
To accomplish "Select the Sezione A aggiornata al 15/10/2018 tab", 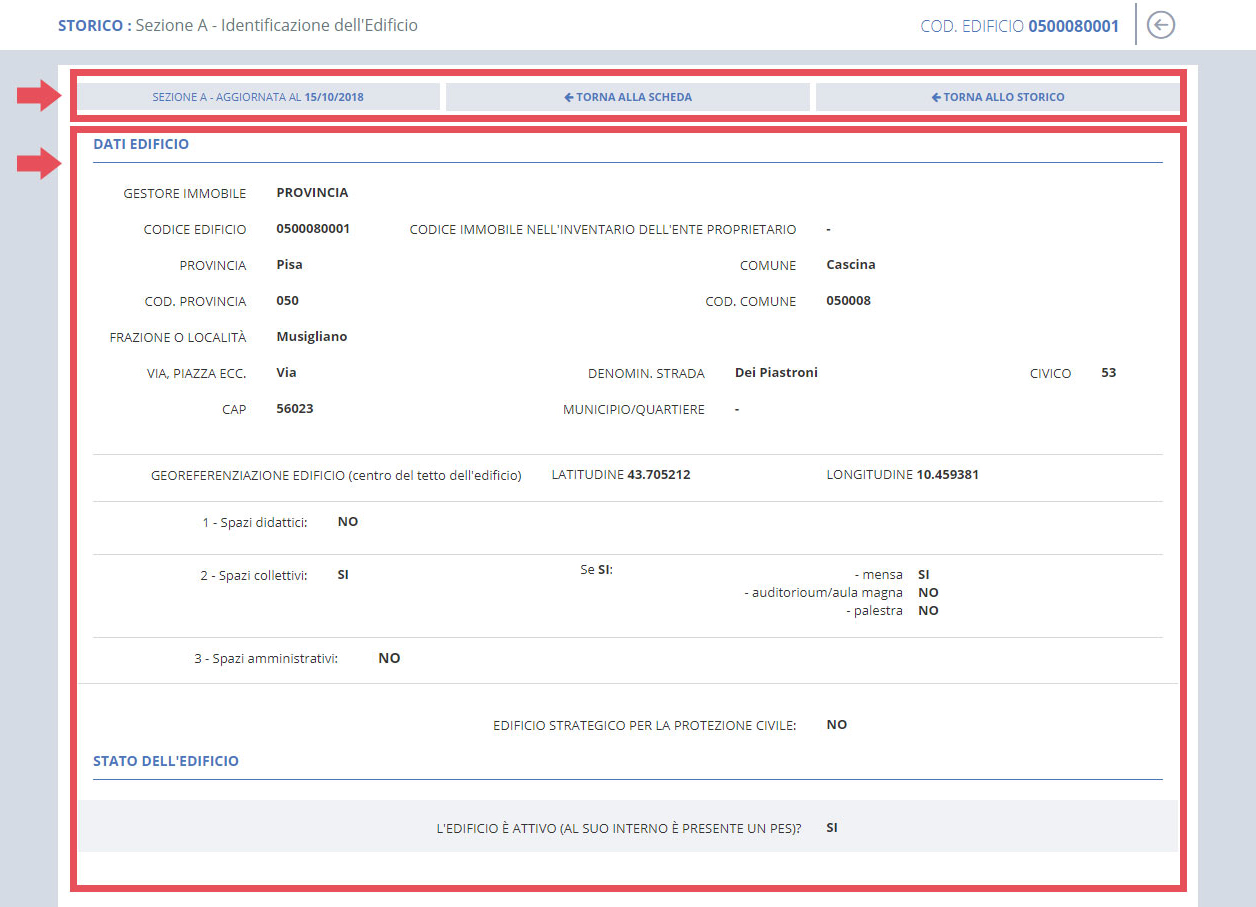I will pos(258,97).
